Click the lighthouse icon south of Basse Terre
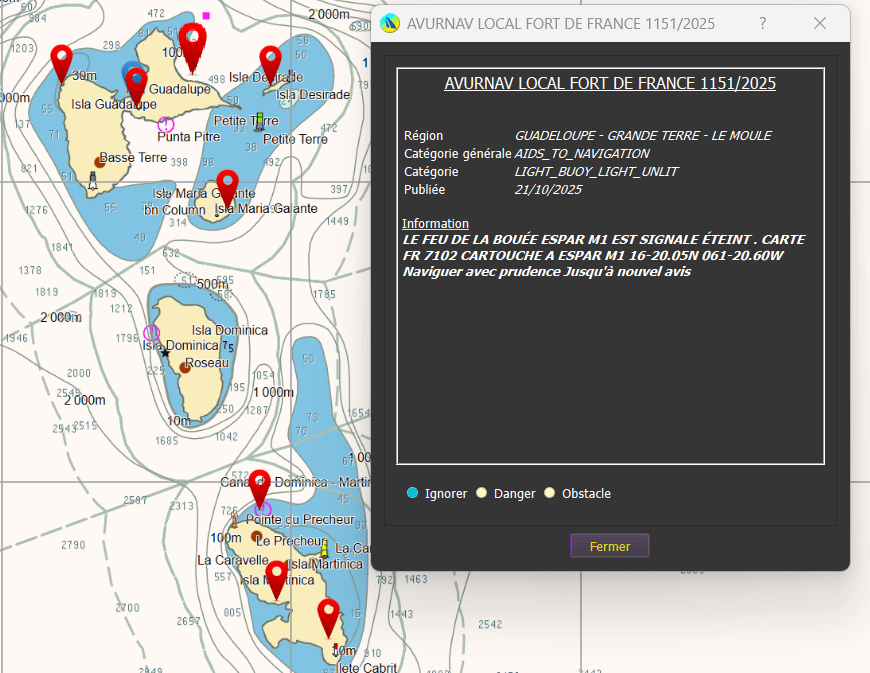870x673 pixels. (93, 181)
